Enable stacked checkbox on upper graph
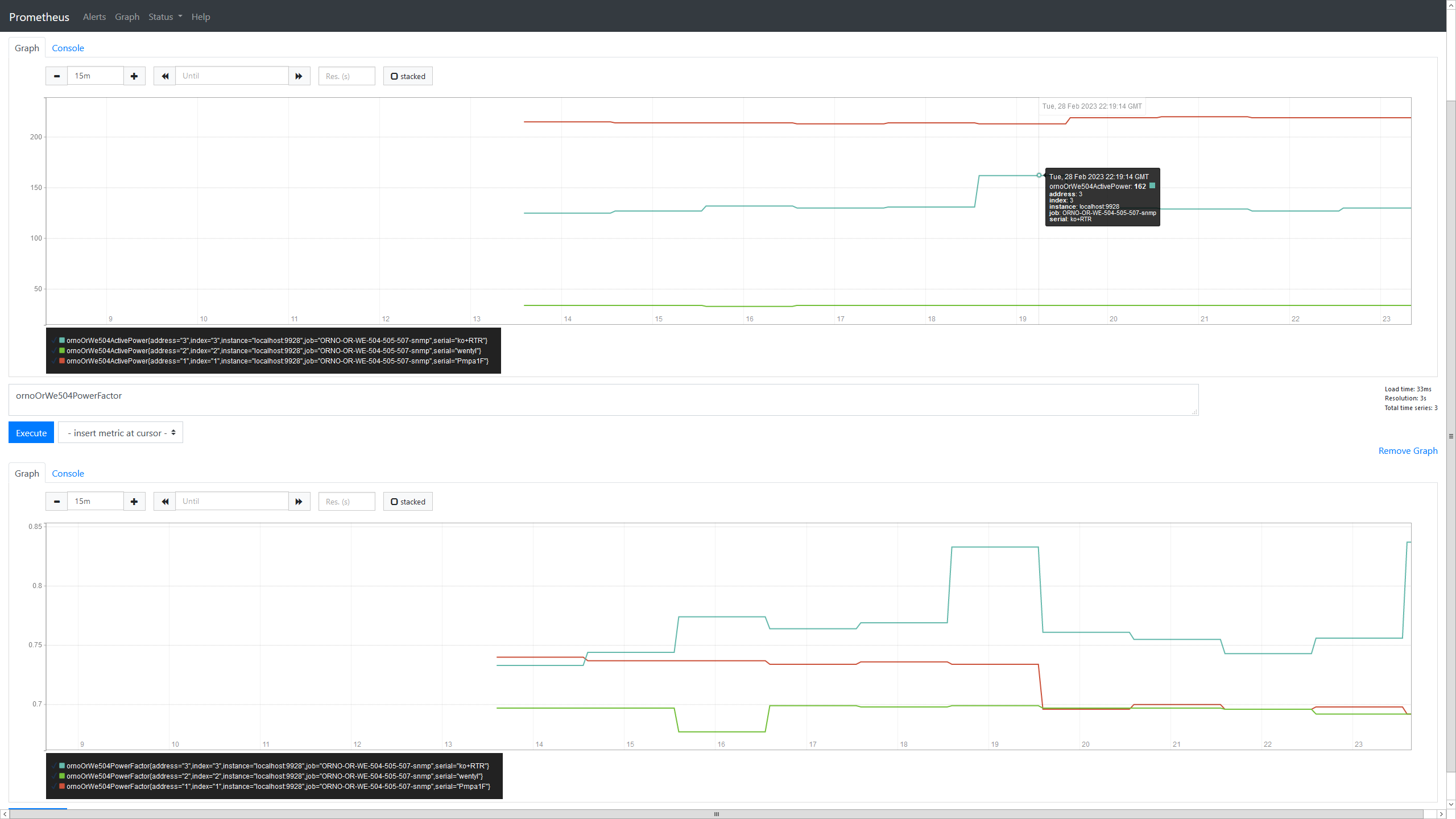 [x=408, y=76]
